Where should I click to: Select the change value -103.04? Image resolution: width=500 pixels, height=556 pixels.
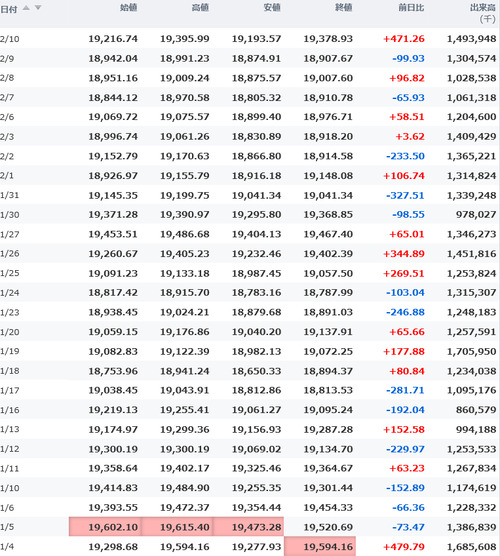click(405, 293)
